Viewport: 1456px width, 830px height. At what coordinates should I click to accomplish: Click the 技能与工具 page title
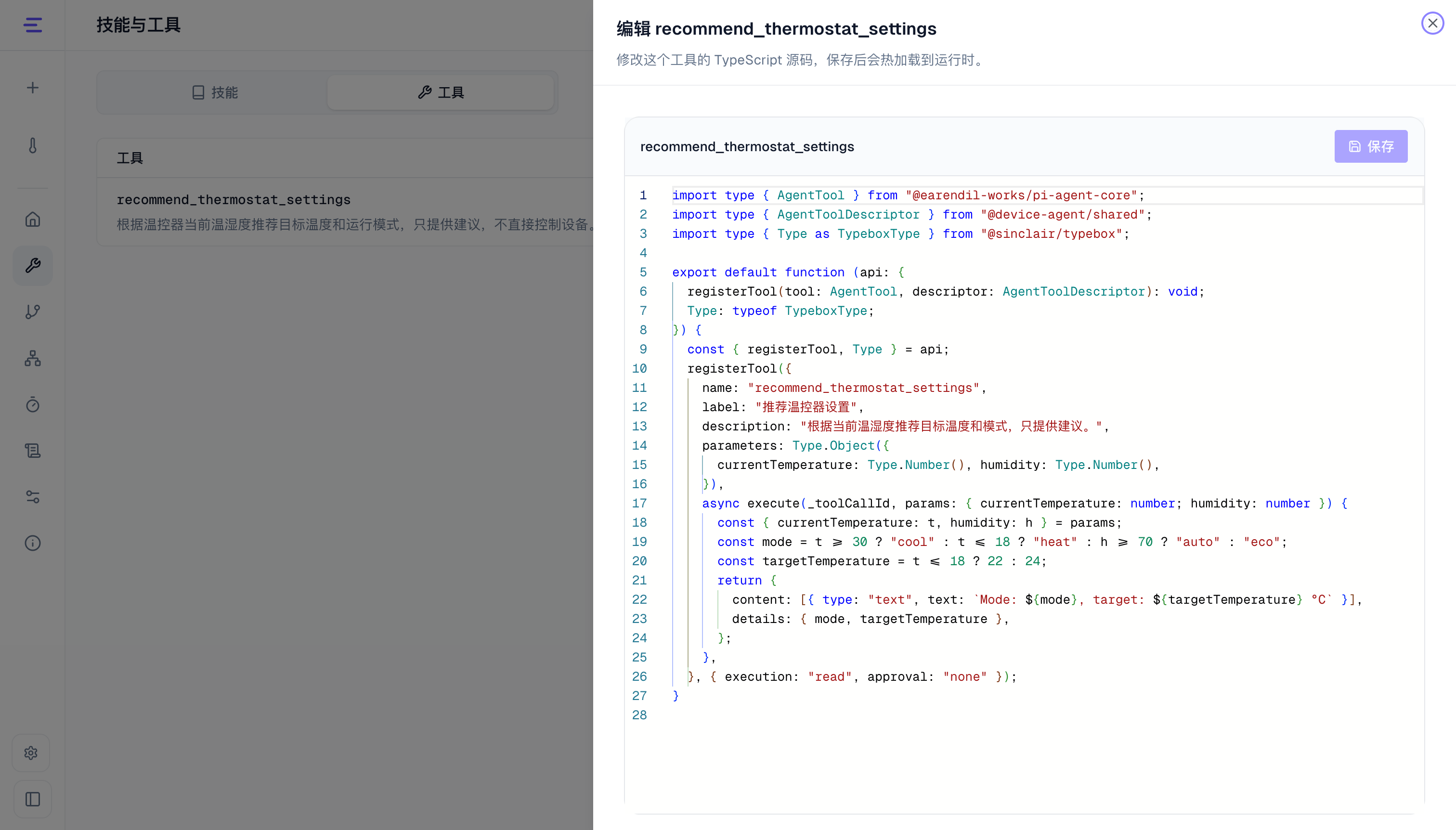(138, 25)
